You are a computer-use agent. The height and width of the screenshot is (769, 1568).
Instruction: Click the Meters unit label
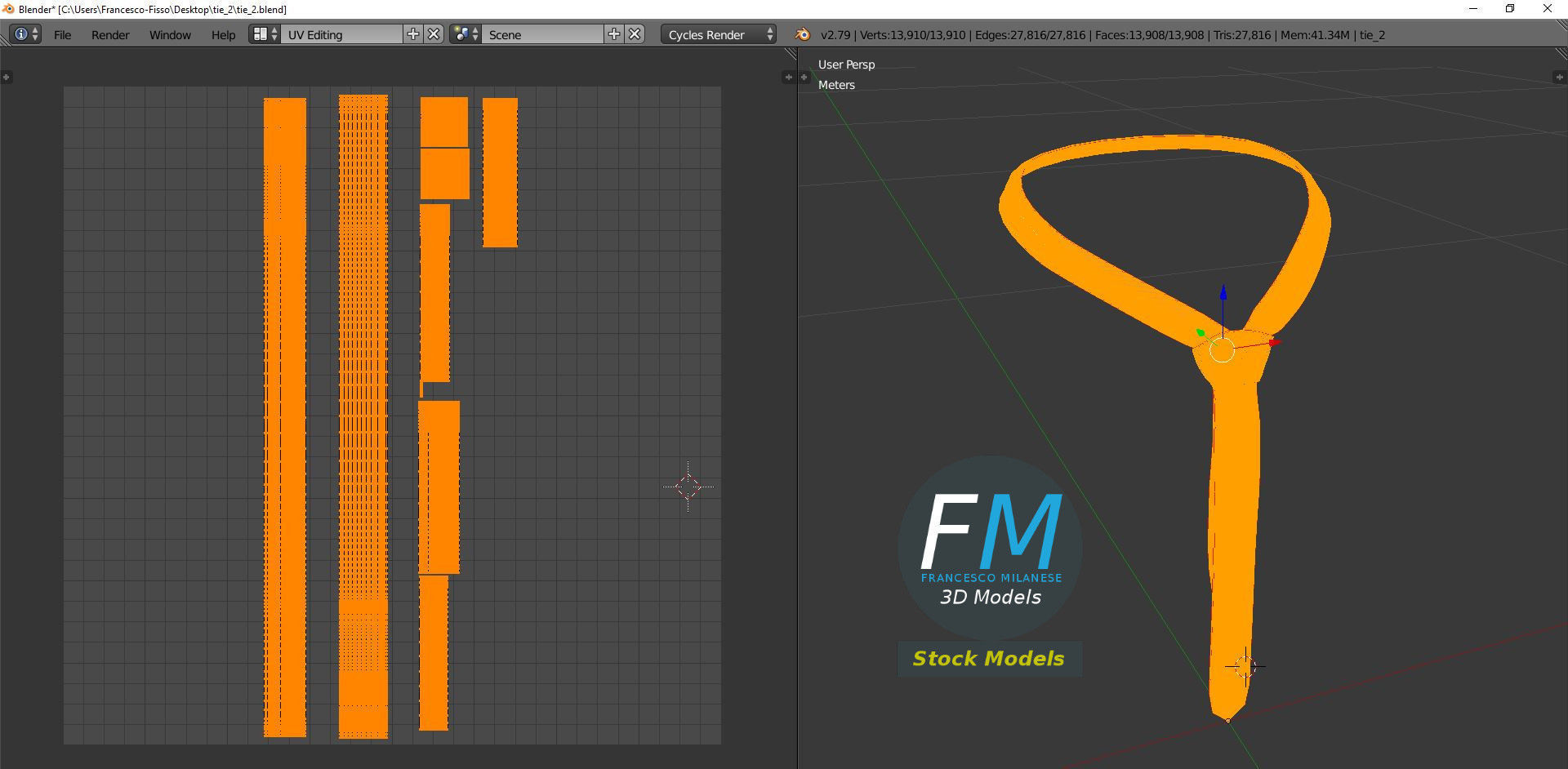[836, 85]
